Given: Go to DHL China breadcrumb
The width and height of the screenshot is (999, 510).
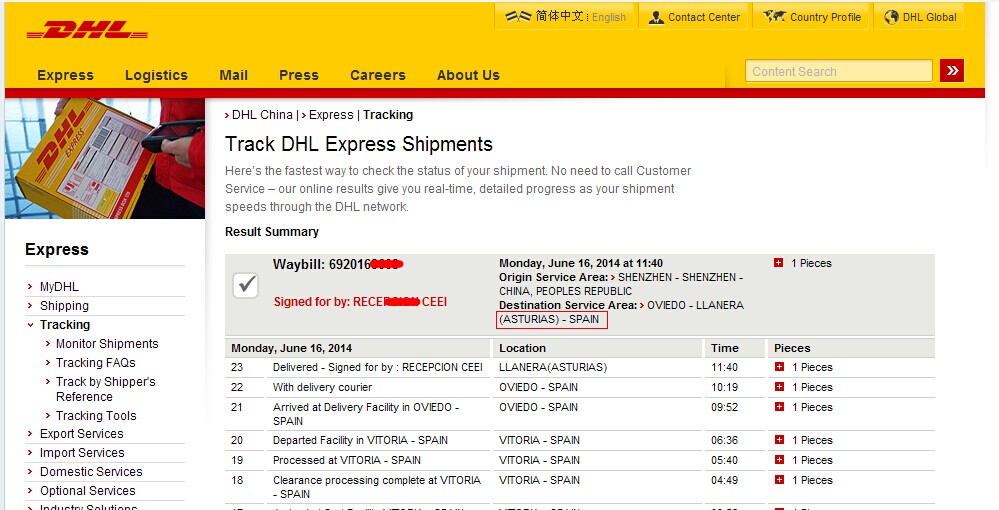Looking at the screenshot, I should [x=262, y=115].
